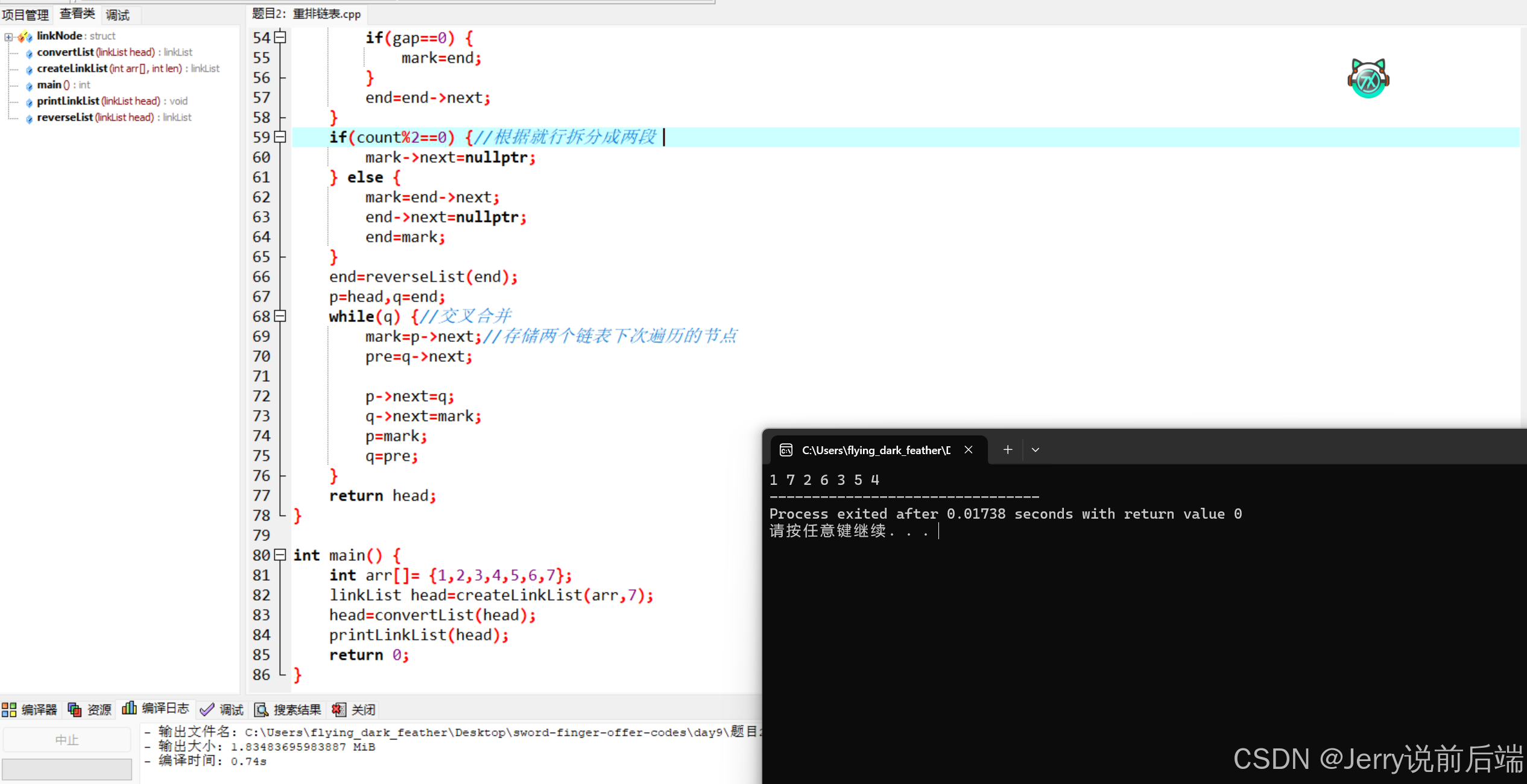Click the compiler grid icon in bottom panel
The image size is (1527, 784).
coord(9,710)
